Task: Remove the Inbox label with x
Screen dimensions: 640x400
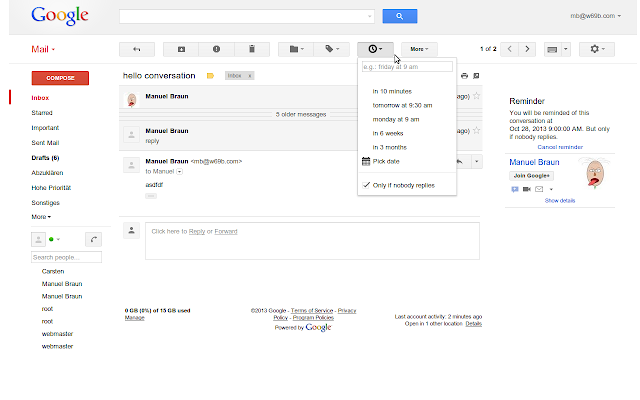Action: tap(249, 76)
